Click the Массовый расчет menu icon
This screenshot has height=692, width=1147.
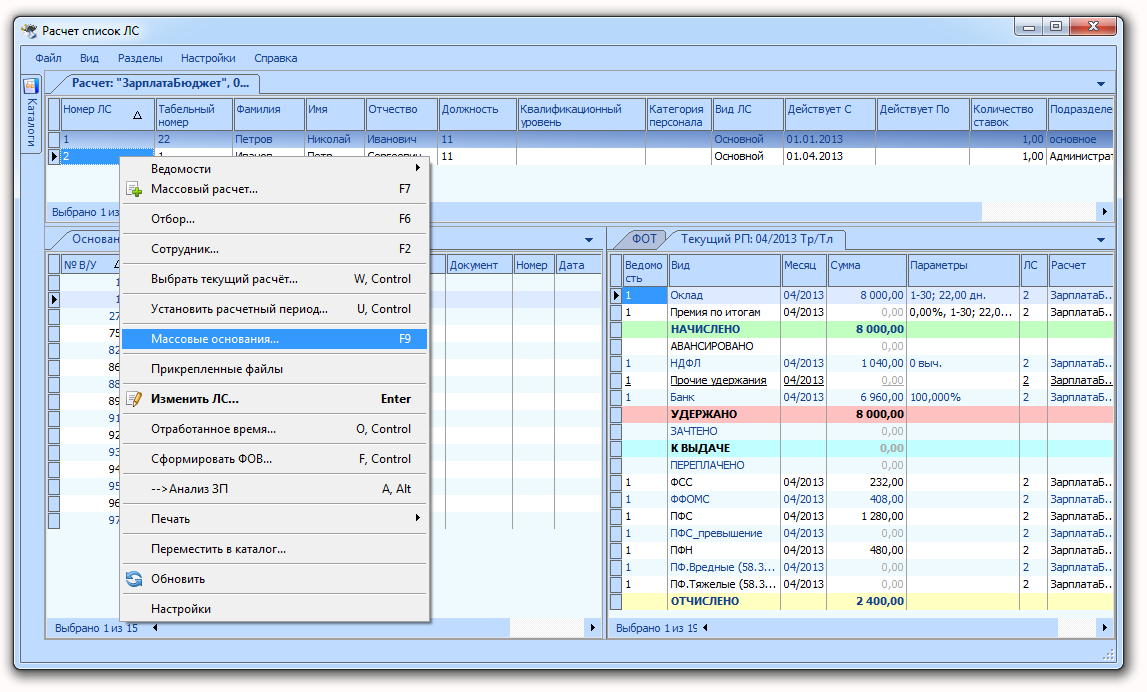(135, 189)
